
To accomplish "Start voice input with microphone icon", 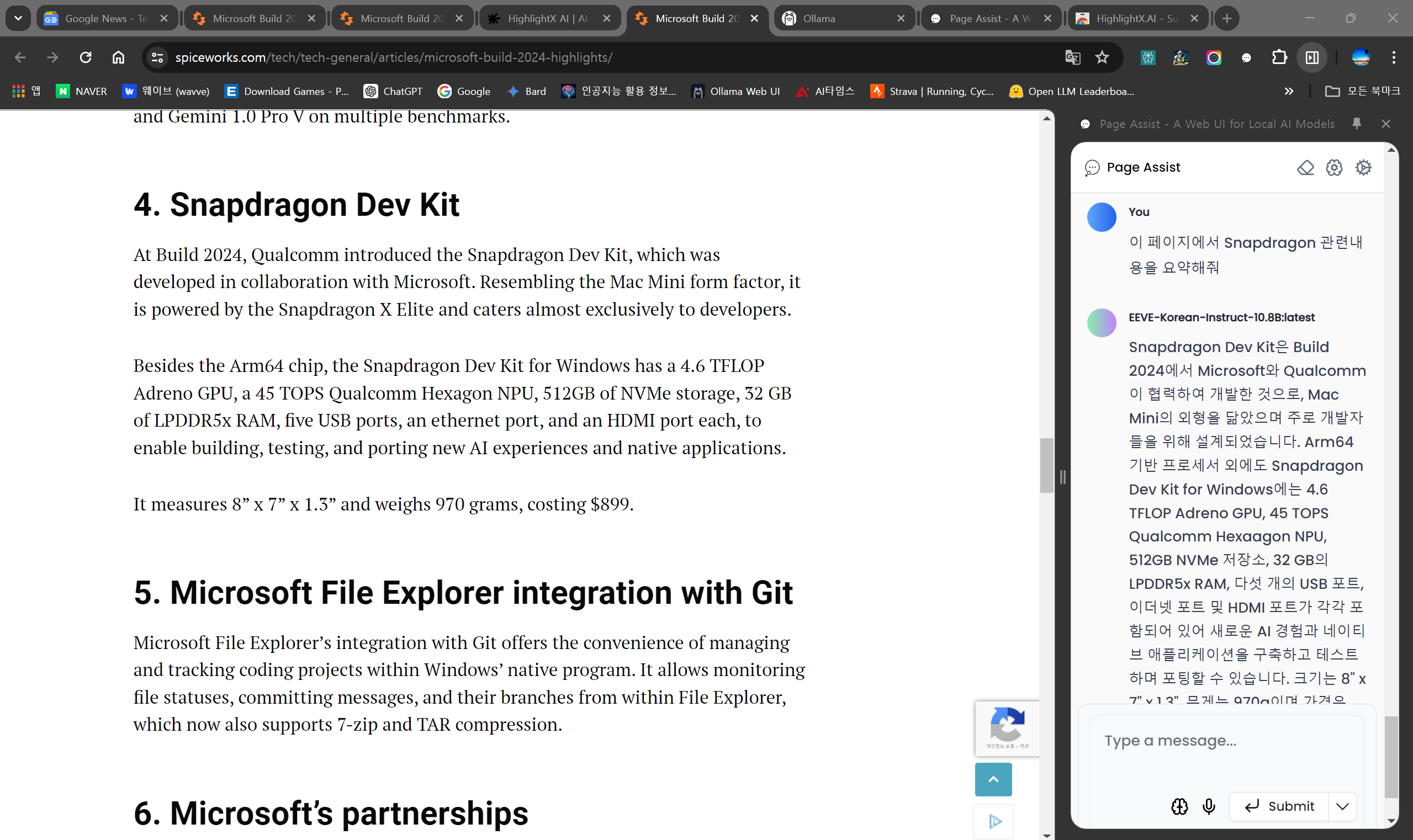I will (x=1209, y=806).
